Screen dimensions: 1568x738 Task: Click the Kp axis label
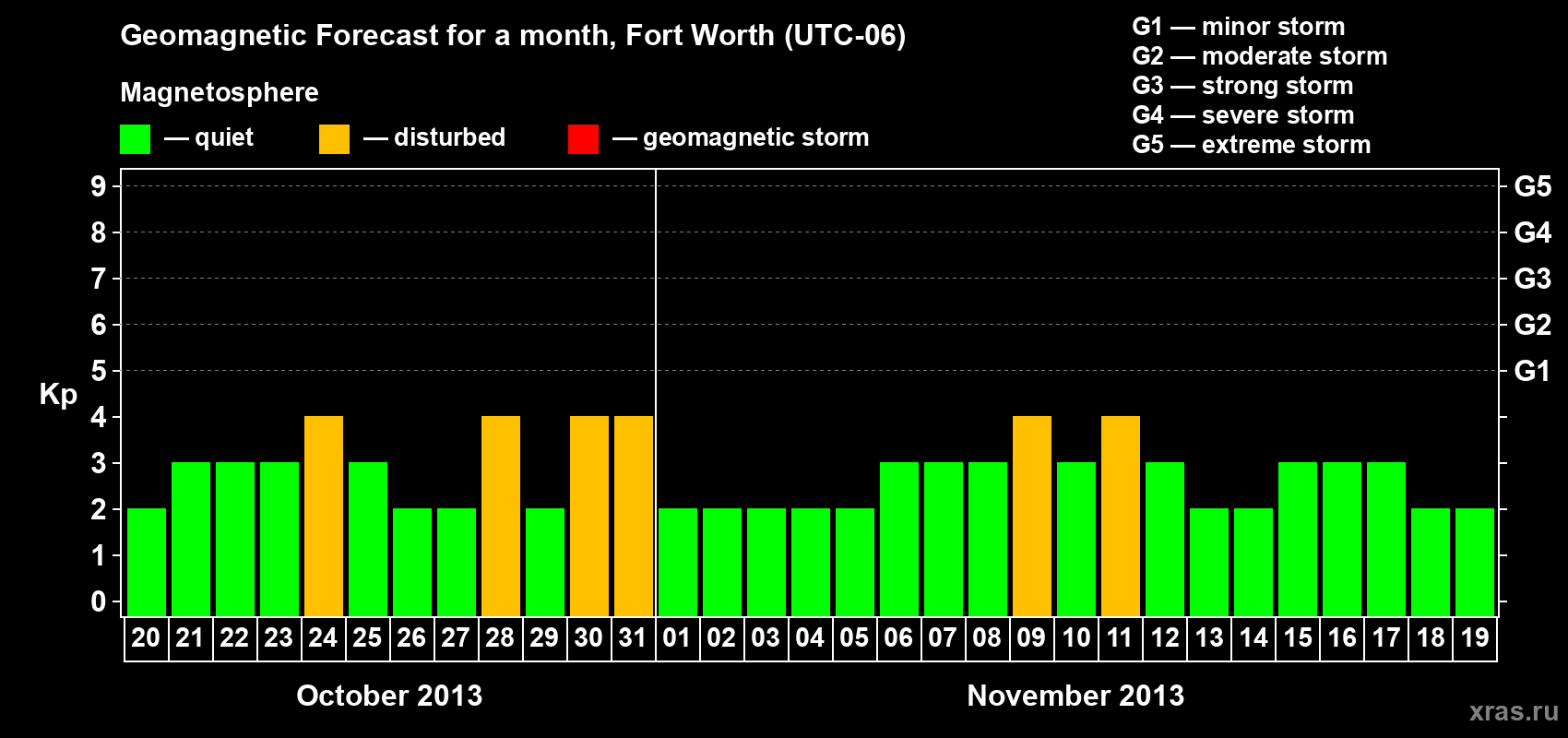(58, 395)
